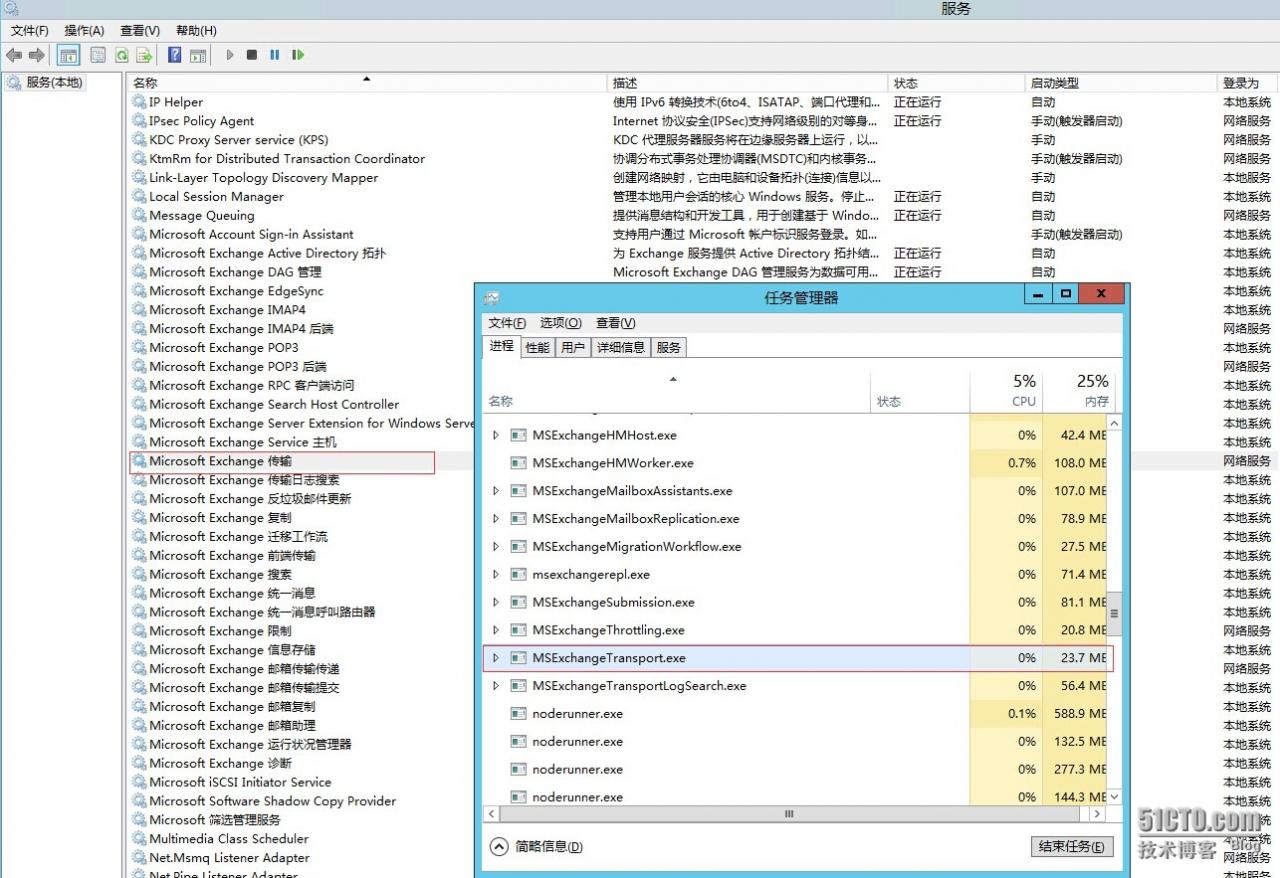Click the blue help icon in toolbar
Viewport: 1280px width, 878px height.
174,55
